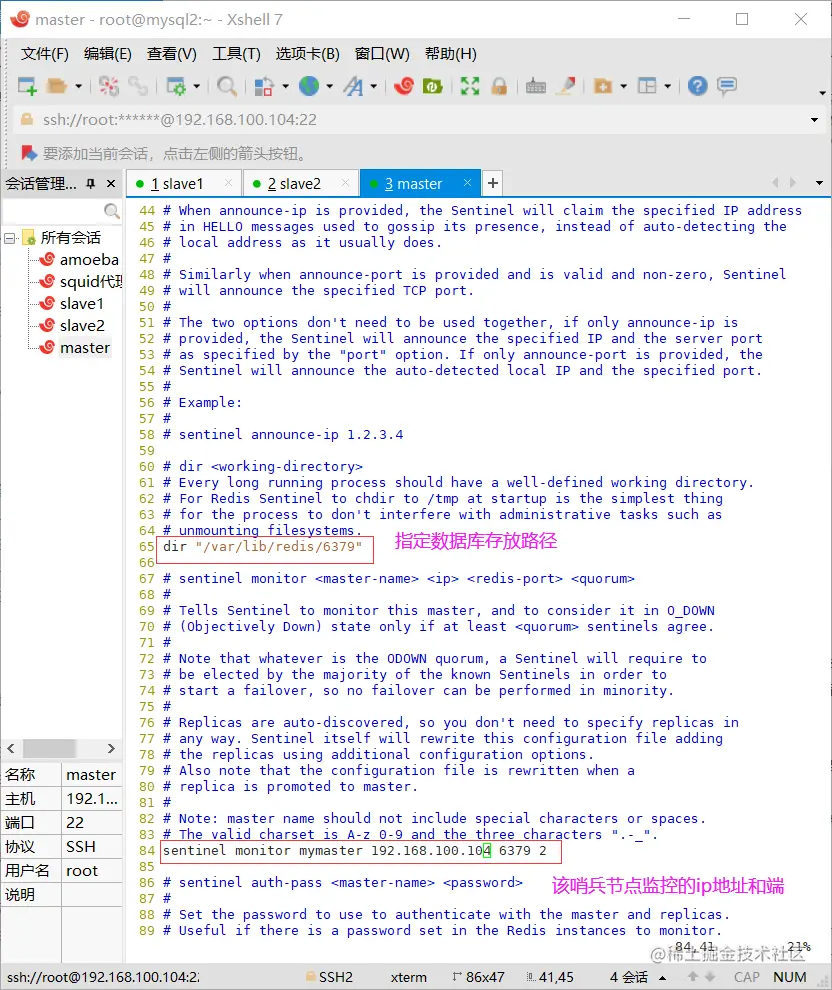832x990 pixels.
Task: Click the lock screen icon
Action: click(499, 86)
